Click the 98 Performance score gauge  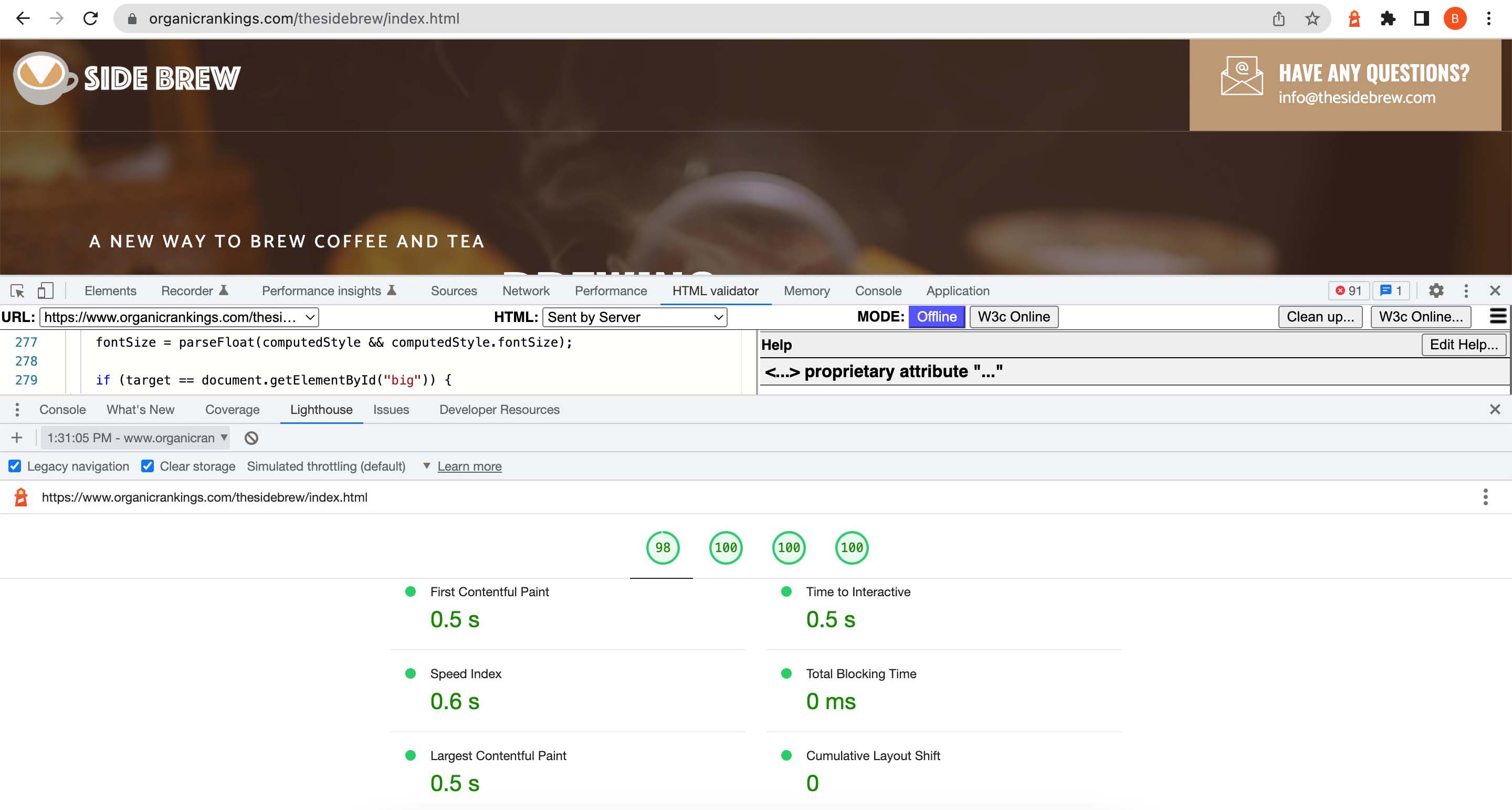(x=662, y=547)
